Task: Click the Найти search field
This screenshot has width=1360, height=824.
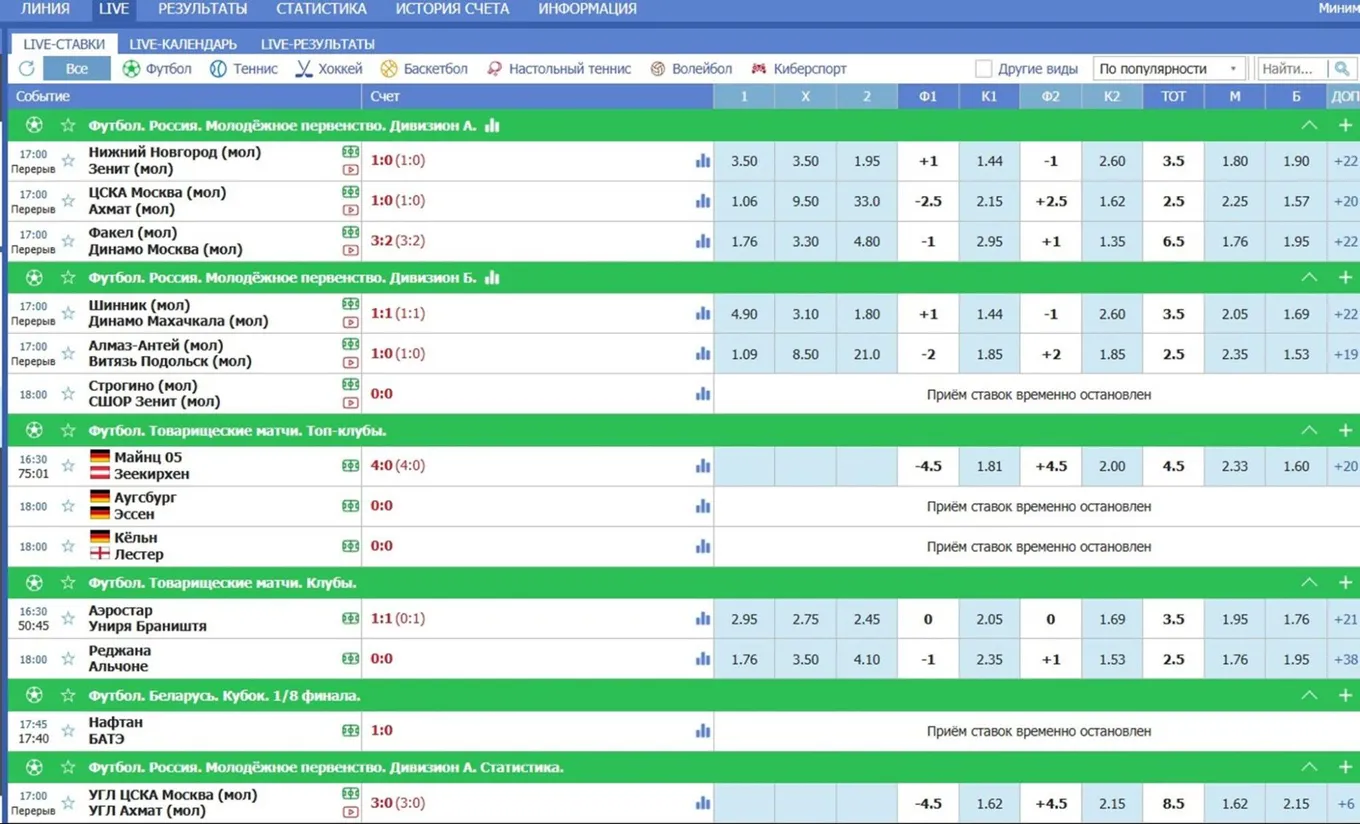Action: tap(1292, 69)
